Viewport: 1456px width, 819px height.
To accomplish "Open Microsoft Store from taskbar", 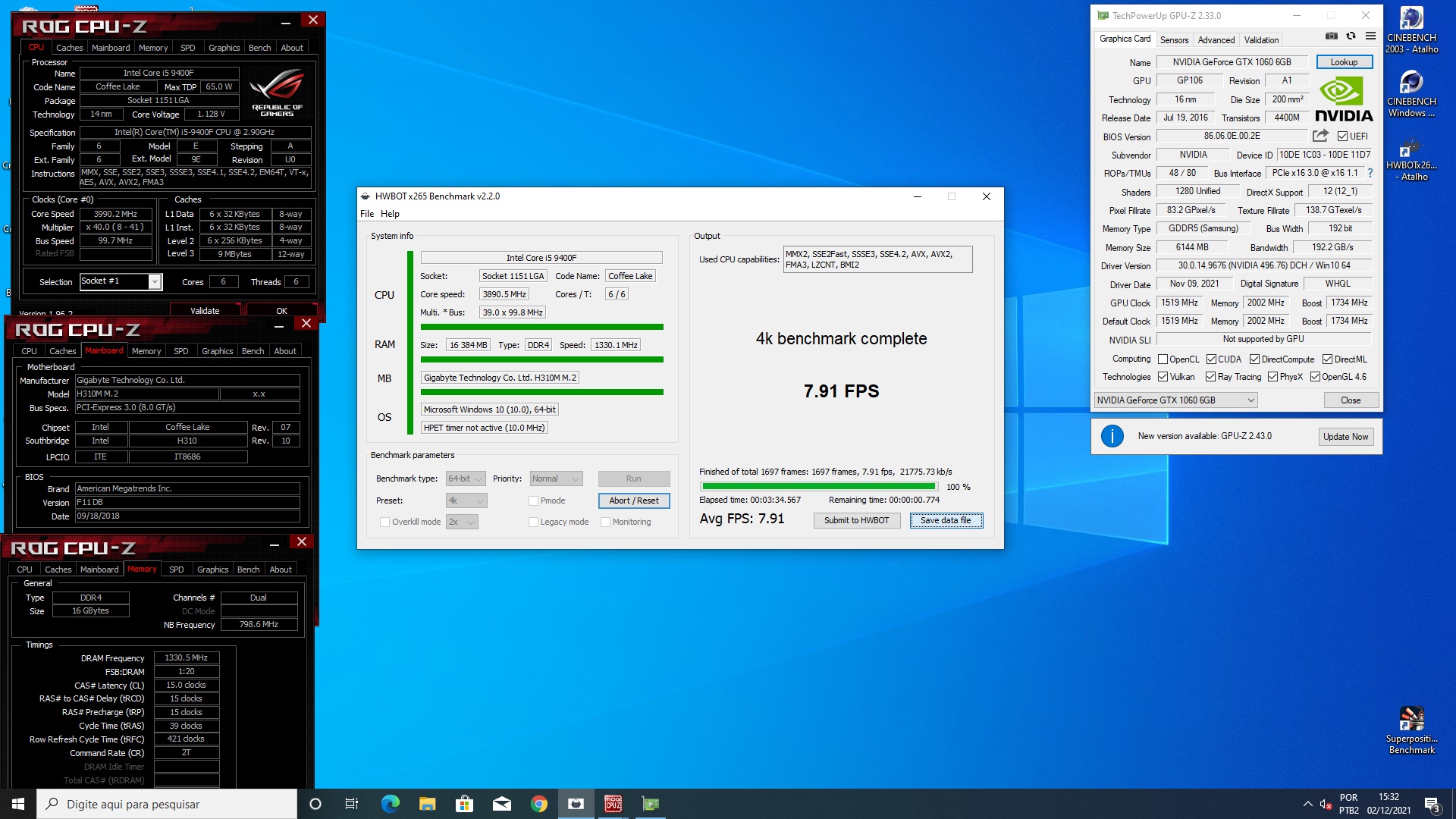I will [x=464, y=804].
